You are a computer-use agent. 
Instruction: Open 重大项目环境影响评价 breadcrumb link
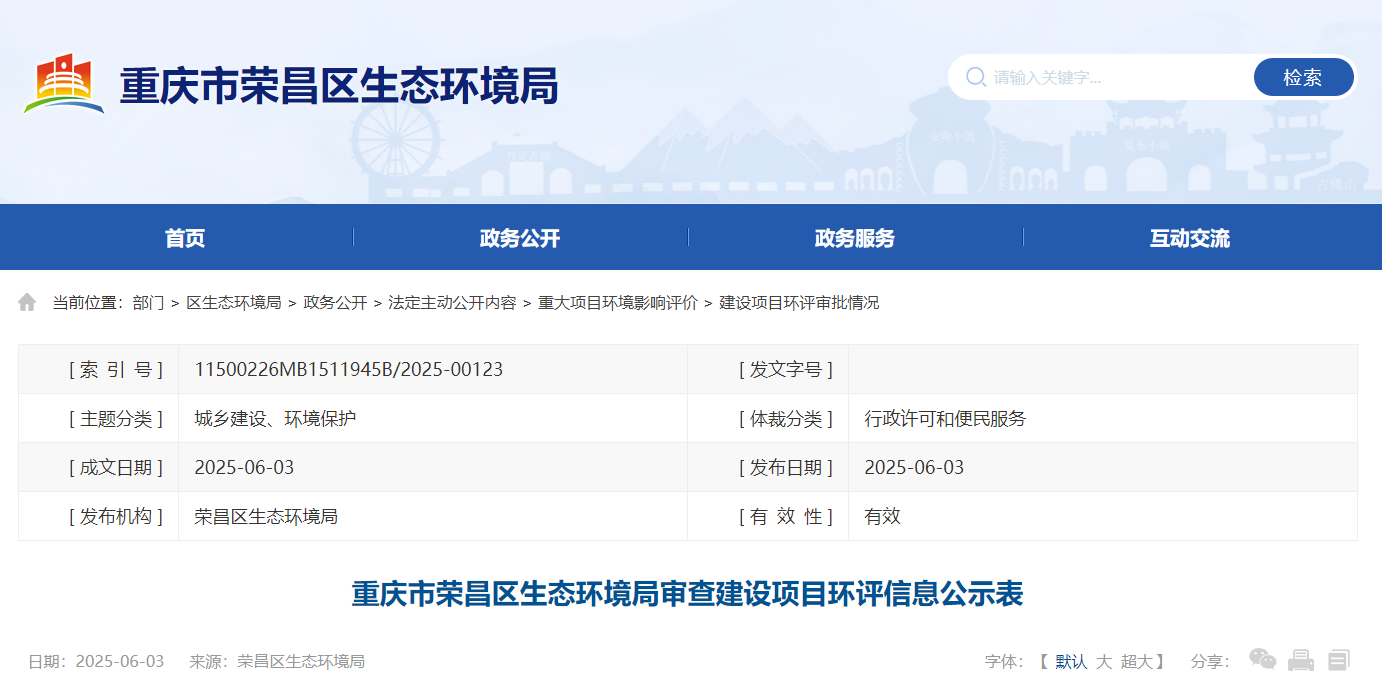click(x=618, y=302)
